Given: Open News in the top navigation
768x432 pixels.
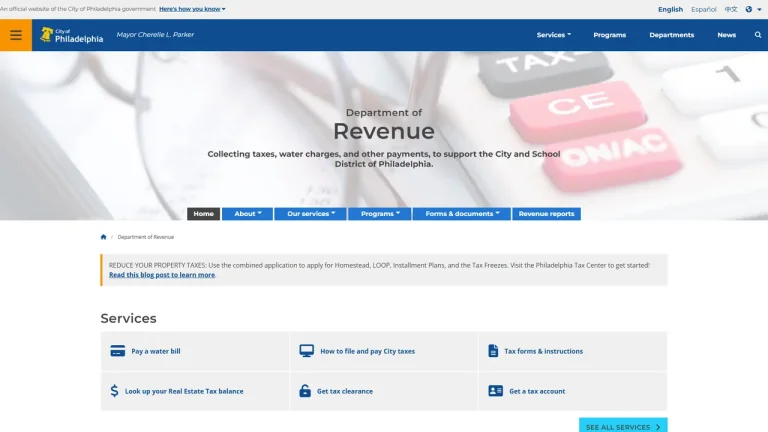Looking at the screenshot, I should [726, 35].
